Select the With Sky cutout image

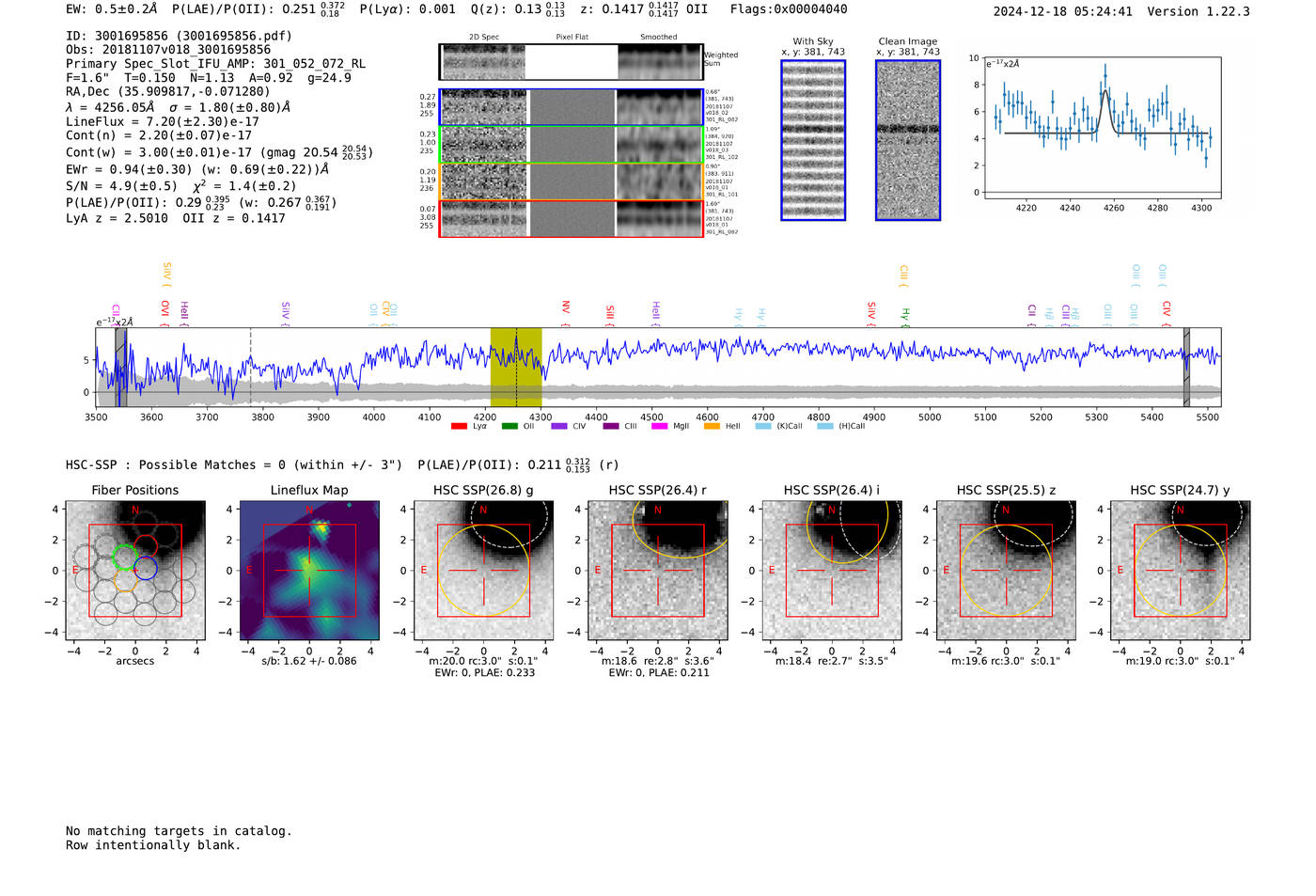pos(813,140)
